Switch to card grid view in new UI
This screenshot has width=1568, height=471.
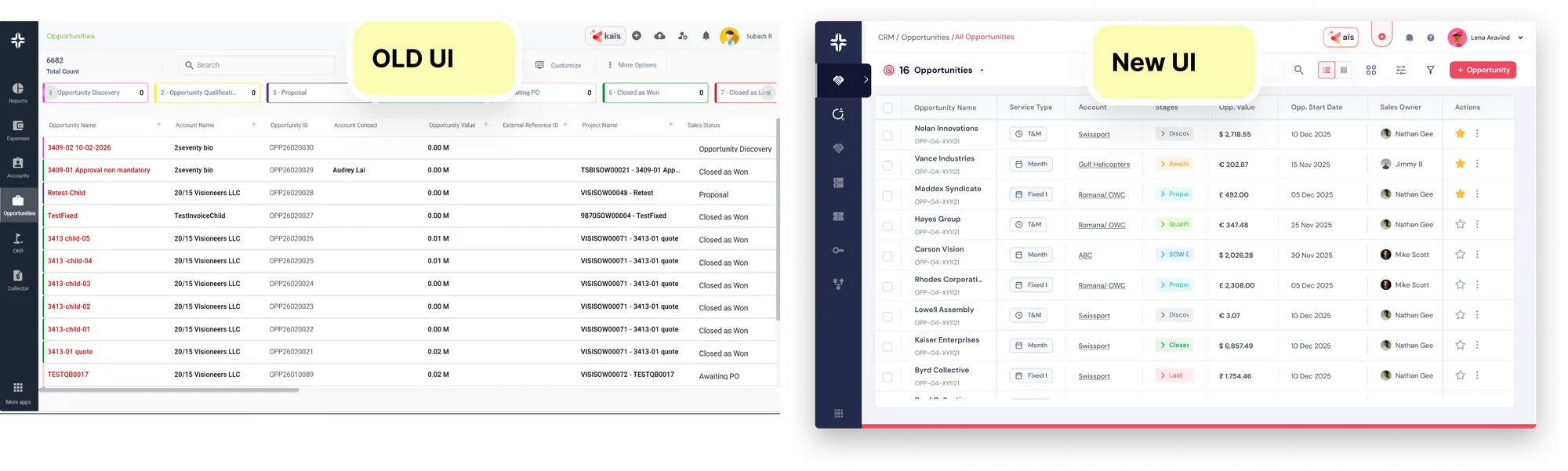point(1371,70)
